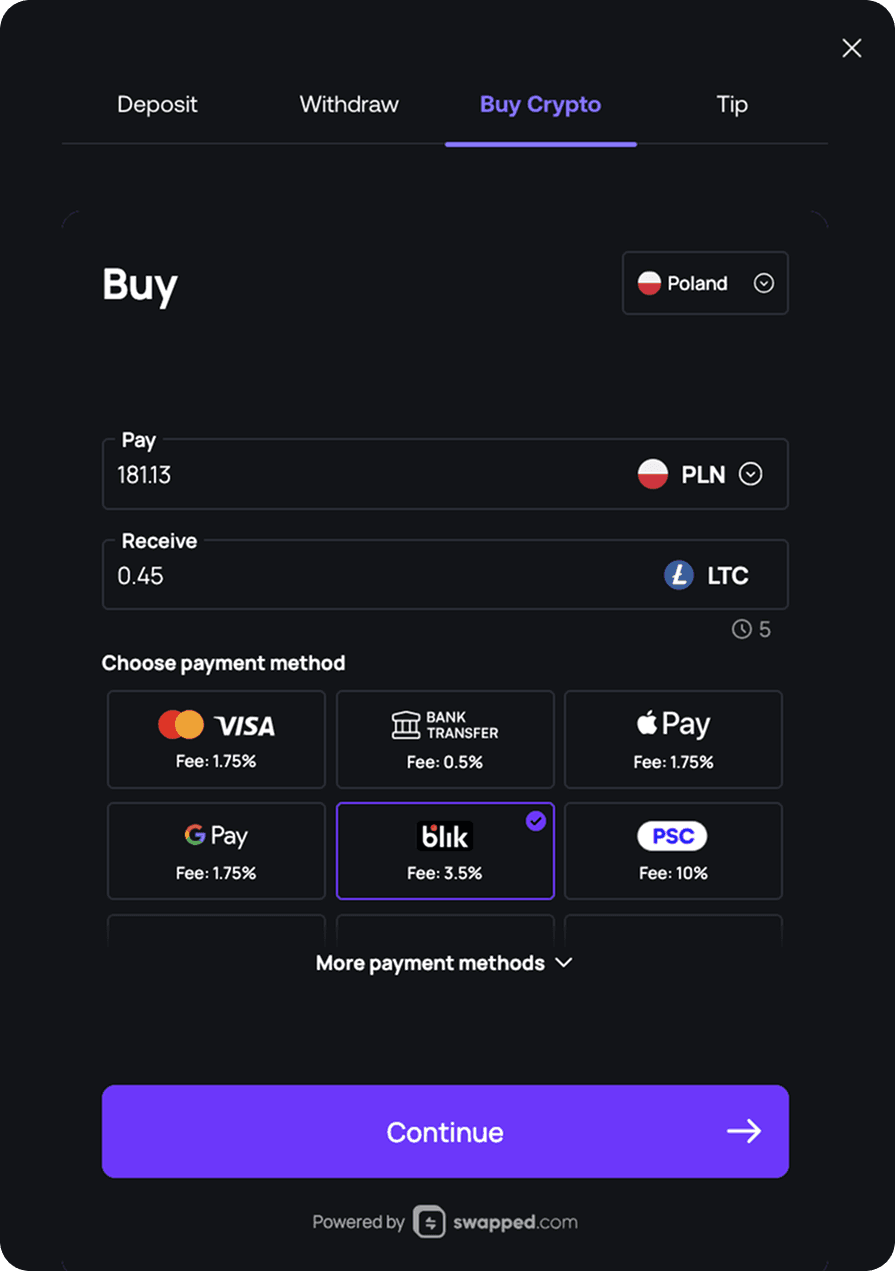Switch to the Withdraw tab
Viewport: 895px width, 1271px height.
348,104
